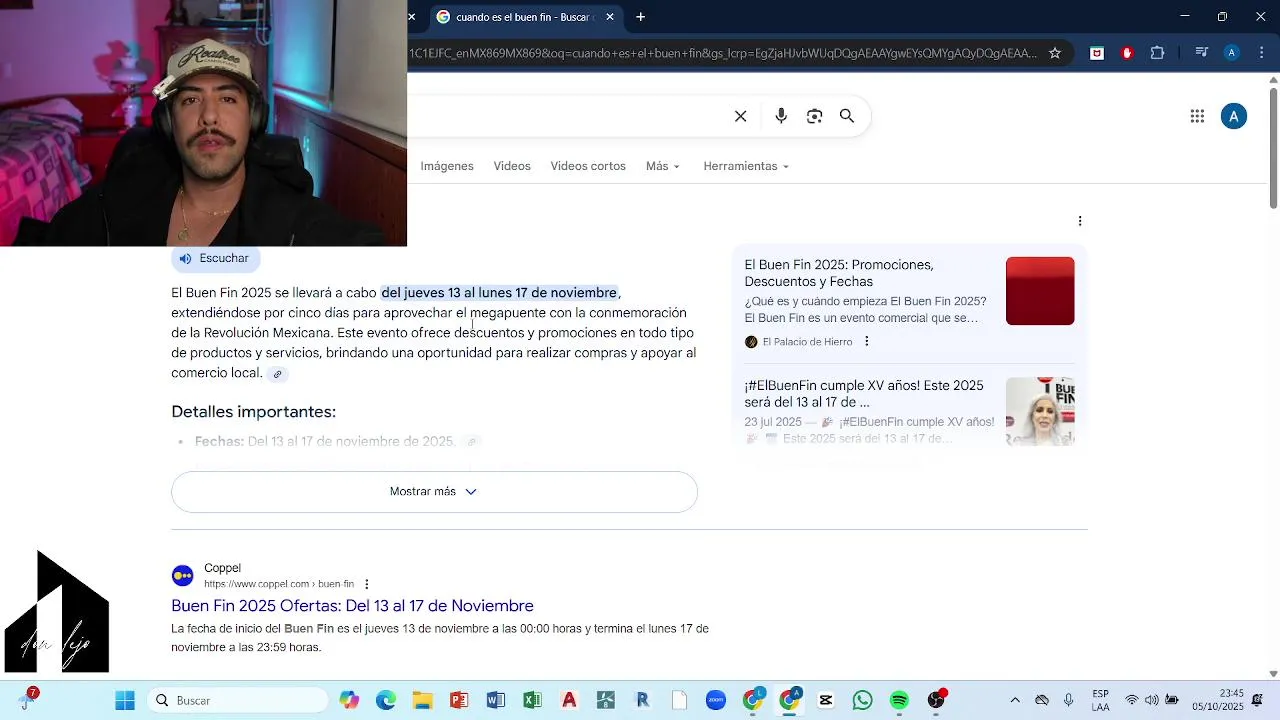1280x720 pixels.
Task: Open the network Wi-Fi tray icon
Action: point(1132,700)
